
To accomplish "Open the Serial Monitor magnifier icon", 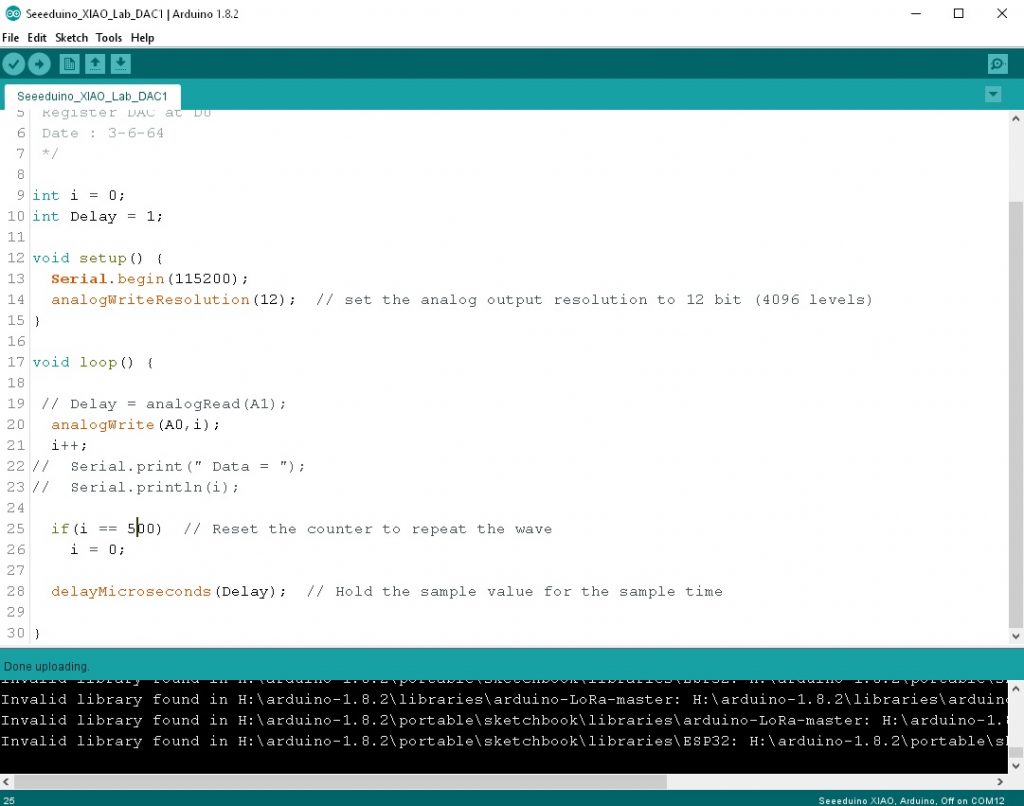I will tap(998, 64).
